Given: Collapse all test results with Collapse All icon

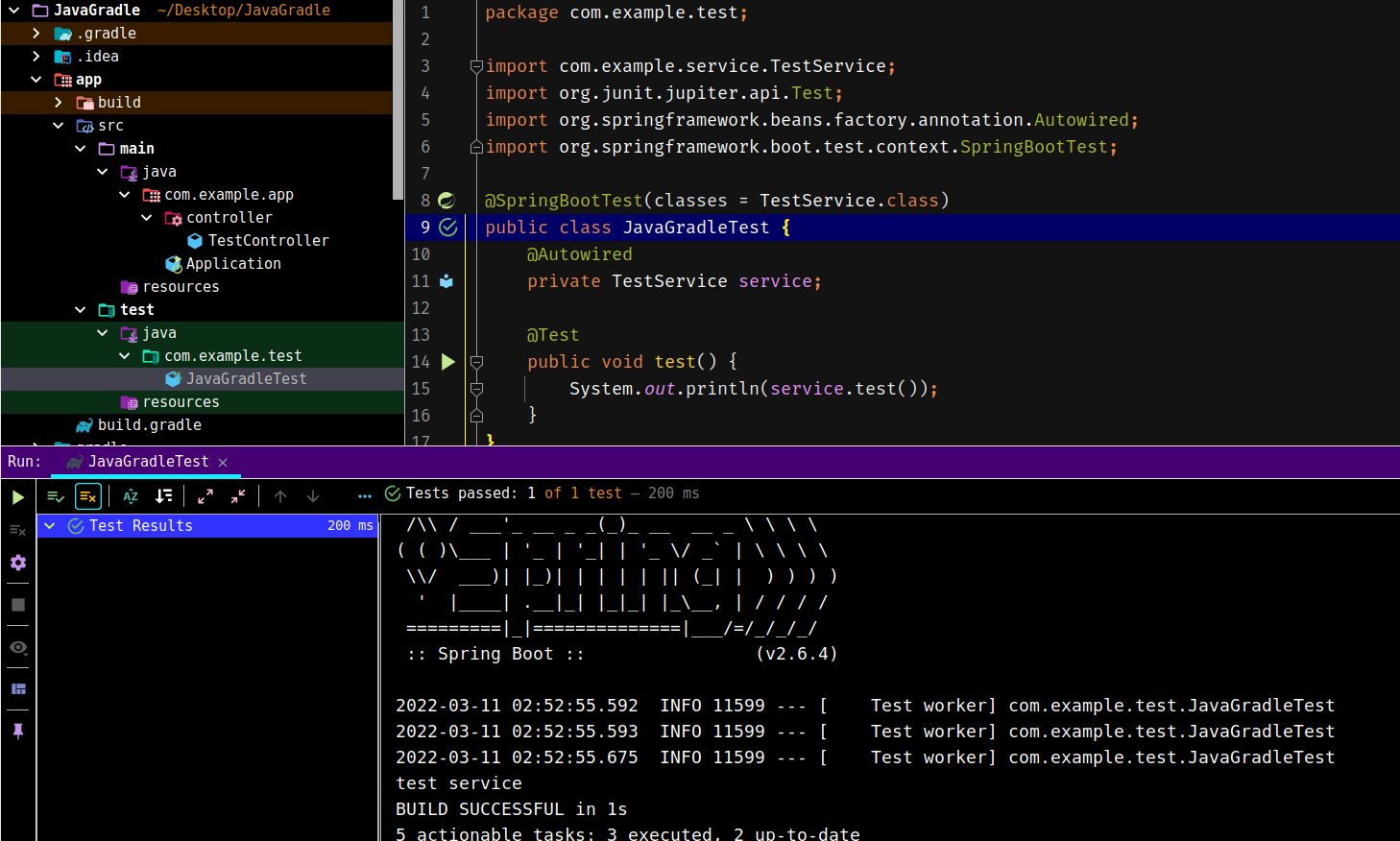Looking at the screenshot, I should (238, 496).
